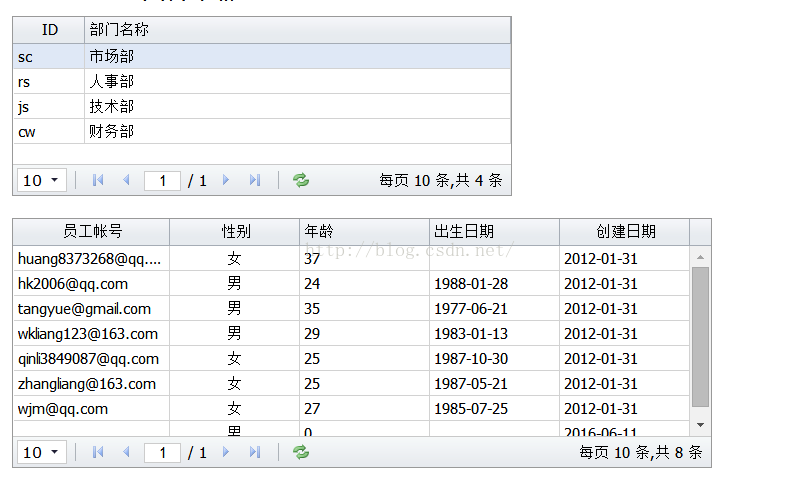
Task: Refresh the employee grid
Action: (301, 452)
